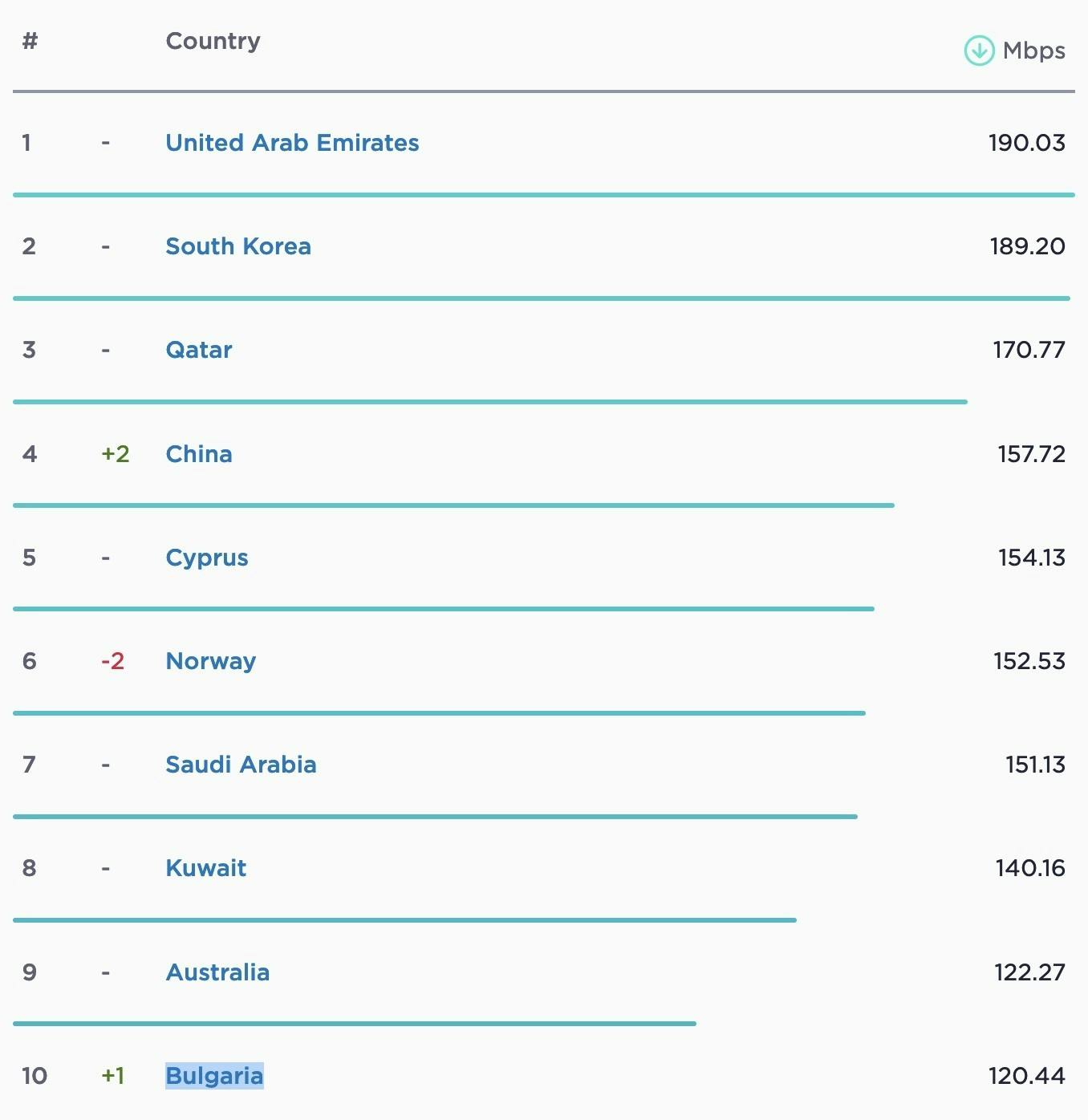Select the Saudi Arabia link
The height and width of the screenshot is (1120, 1088).
(x=241, y=765)
